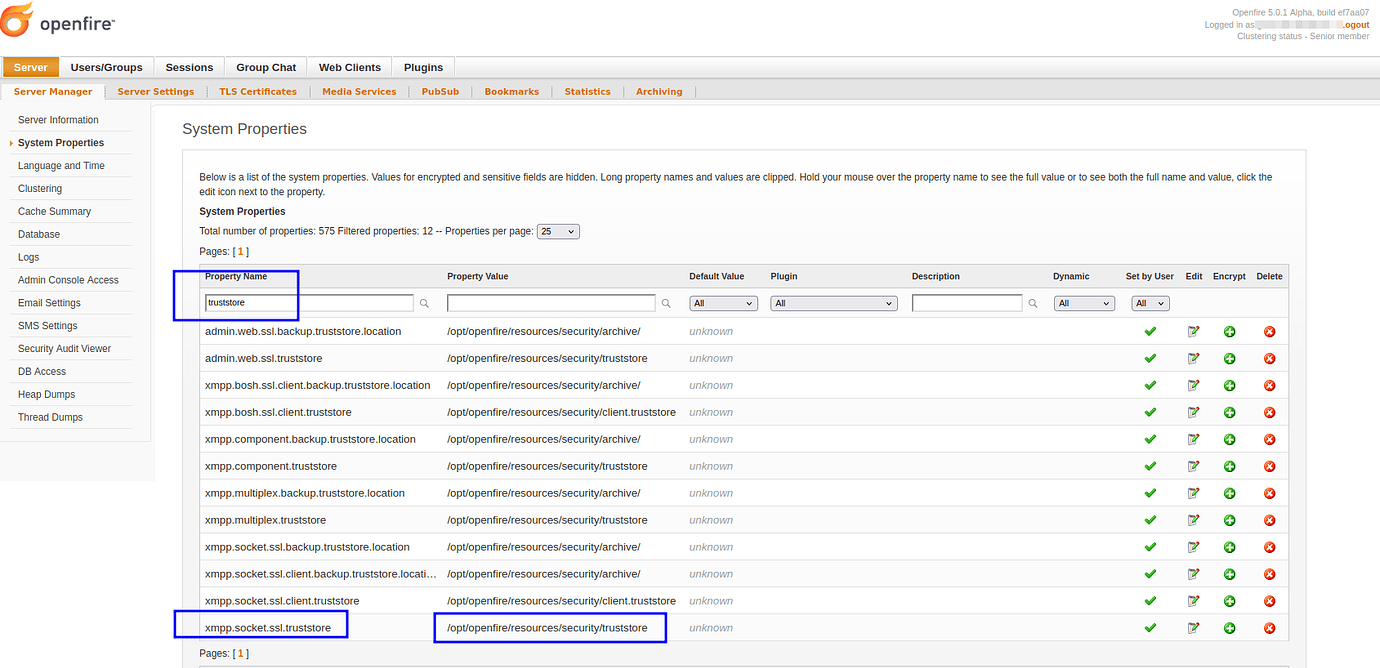
Task: Switch to the TLS Certificates tab
Action: 258,91
